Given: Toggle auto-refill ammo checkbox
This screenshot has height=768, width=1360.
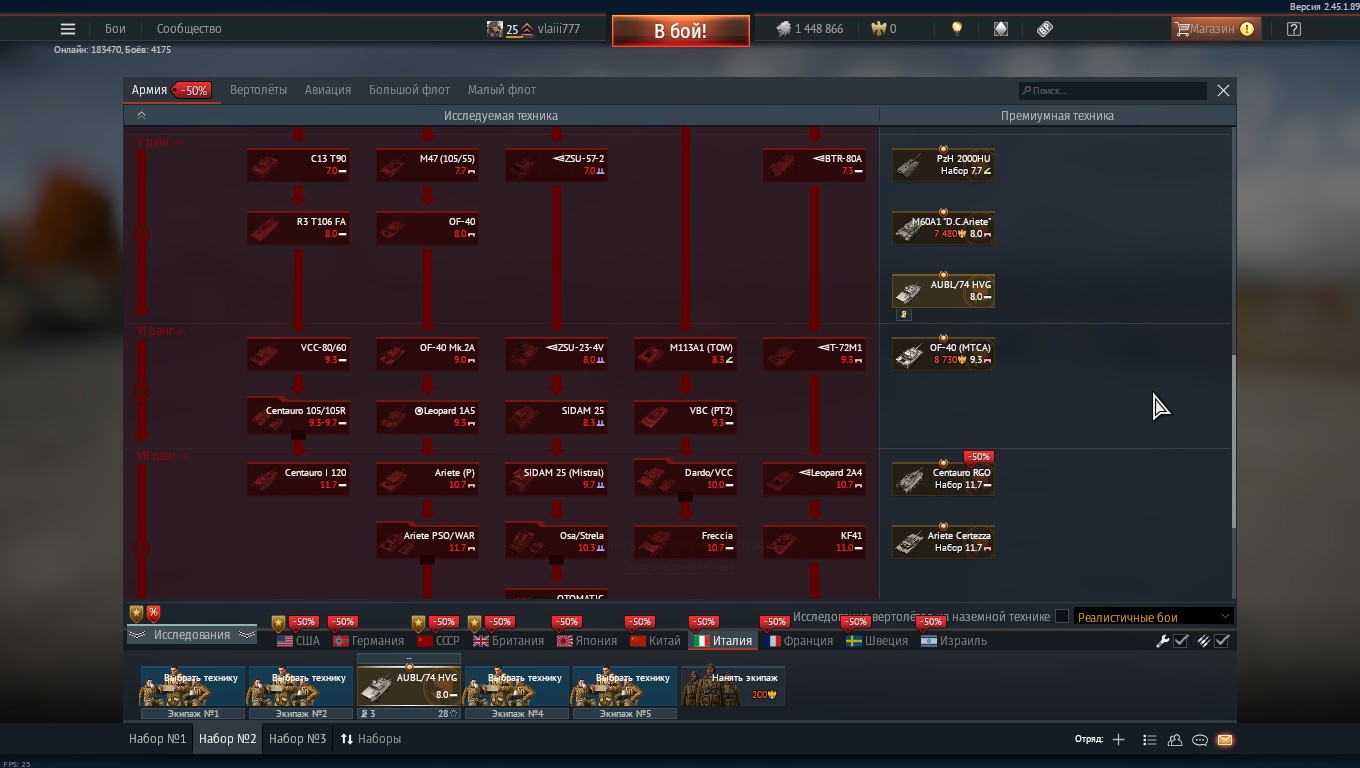Looking at the screenshot, I should 1222,641.
